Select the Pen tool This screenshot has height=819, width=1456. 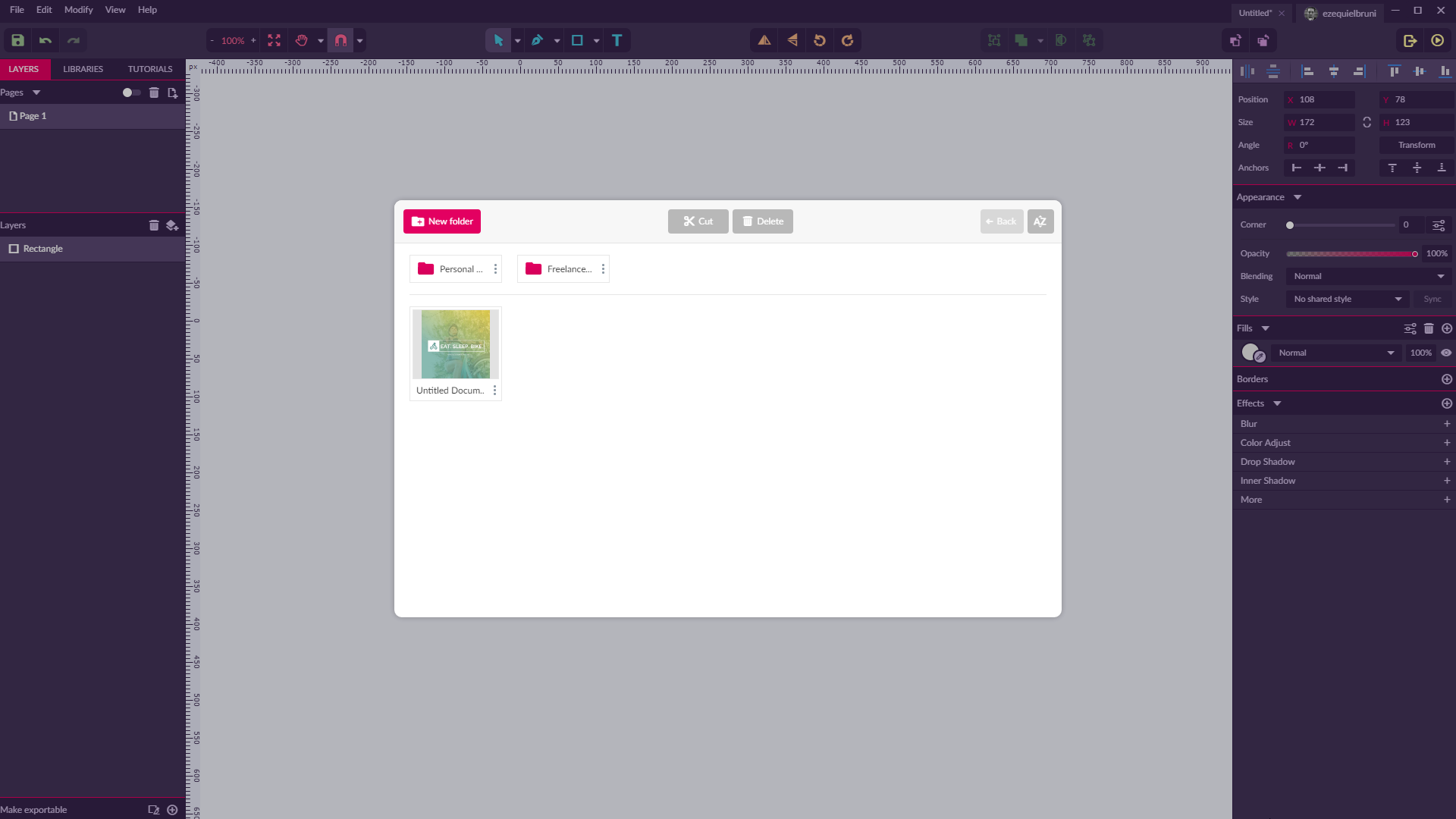[x=538, y=40]
